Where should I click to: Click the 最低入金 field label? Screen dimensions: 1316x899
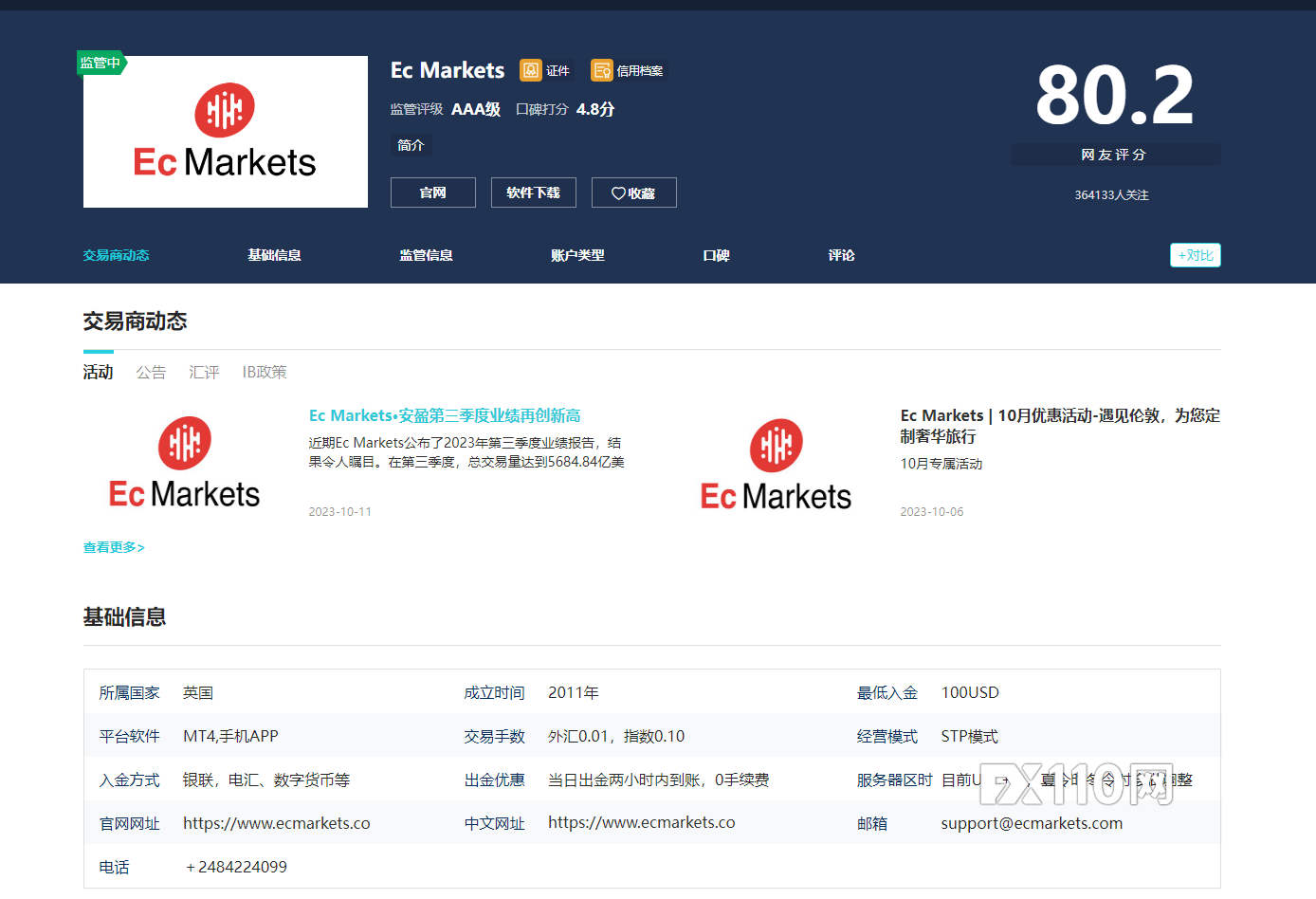click(887, 692)
